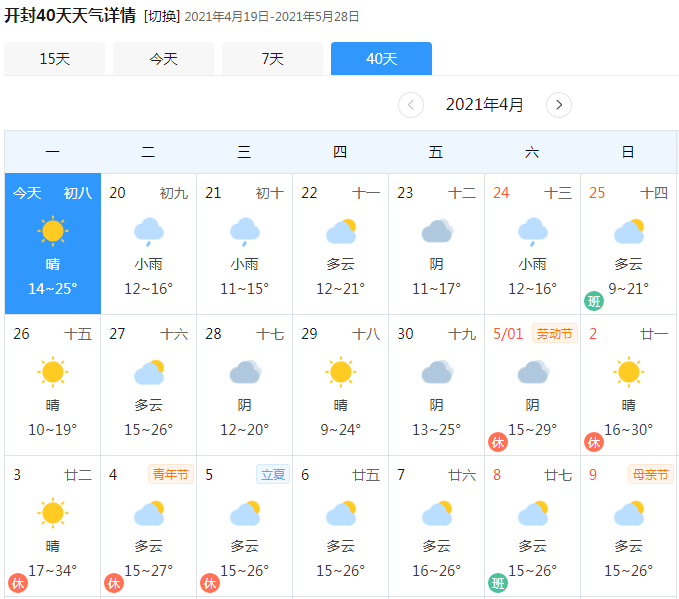Click sunny icon on May 2 廿一

tap(629, 372)
